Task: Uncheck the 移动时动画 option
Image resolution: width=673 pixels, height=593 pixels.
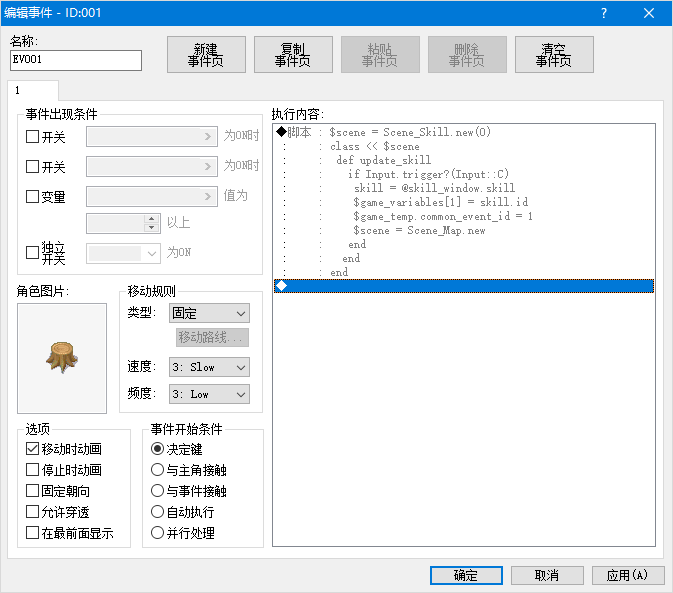Action: [x=33, y=449]
